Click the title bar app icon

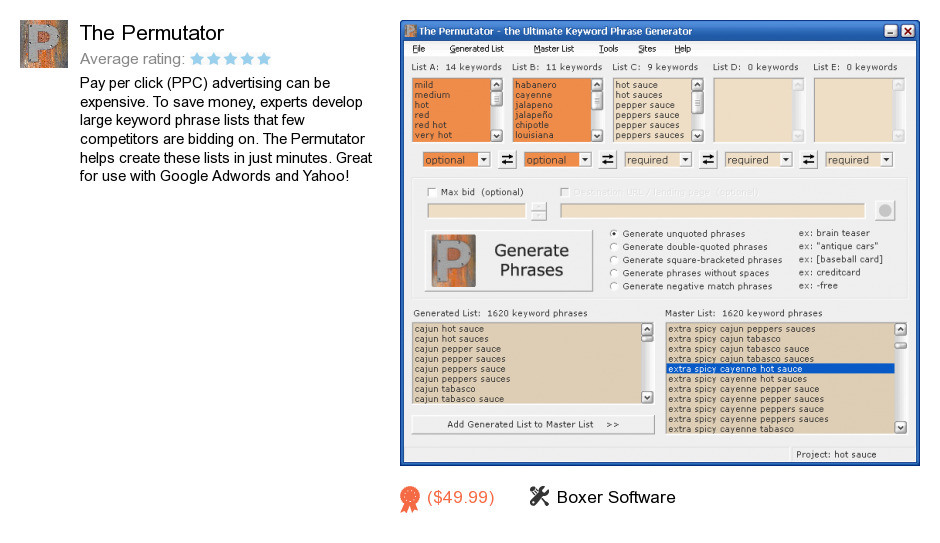(410, 31)
